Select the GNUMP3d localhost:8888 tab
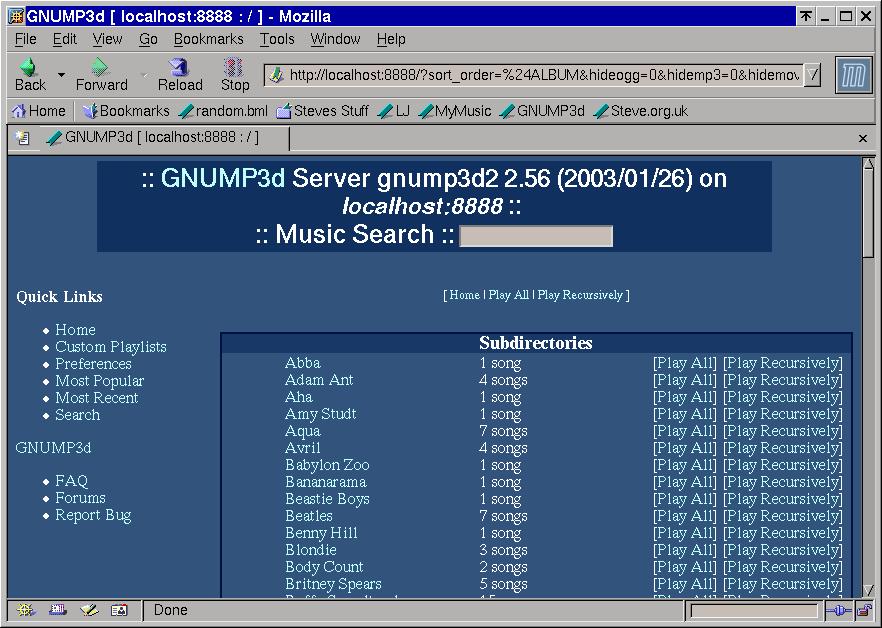This screenshot has width=882, height=628. coord(166,138)
